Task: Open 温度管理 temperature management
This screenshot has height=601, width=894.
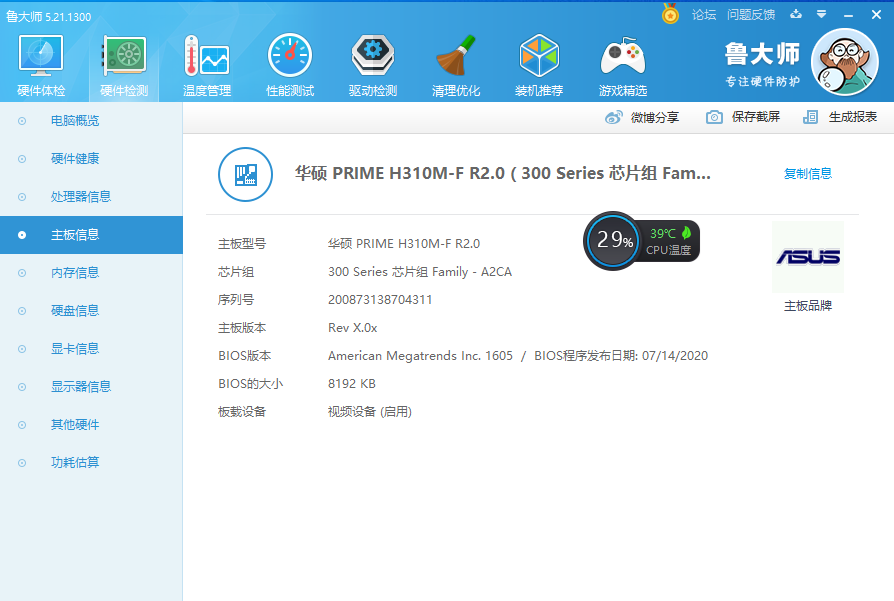Action: [207, 66]
